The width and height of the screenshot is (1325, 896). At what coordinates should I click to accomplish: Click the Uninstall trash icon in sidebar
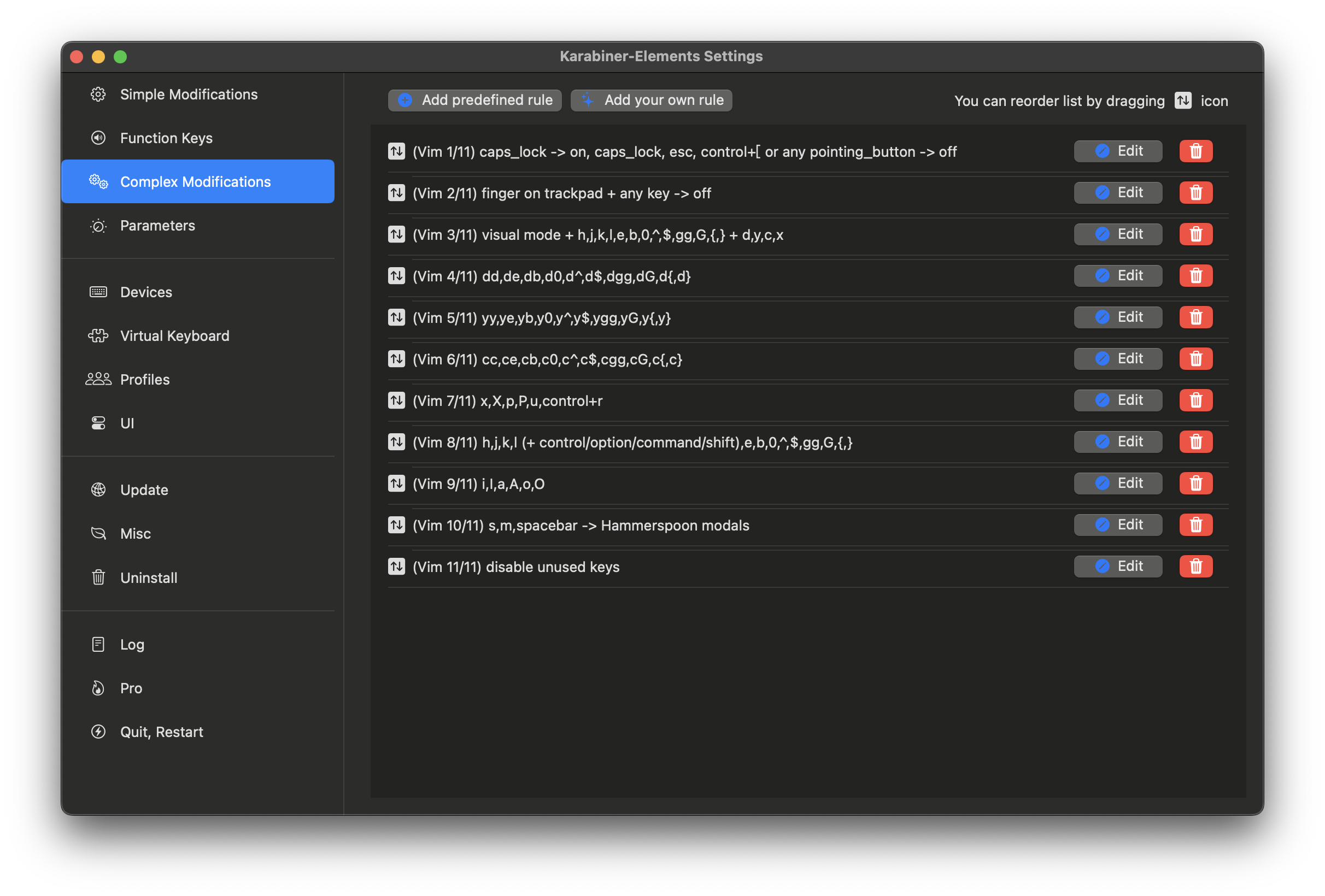pos(98,577)
